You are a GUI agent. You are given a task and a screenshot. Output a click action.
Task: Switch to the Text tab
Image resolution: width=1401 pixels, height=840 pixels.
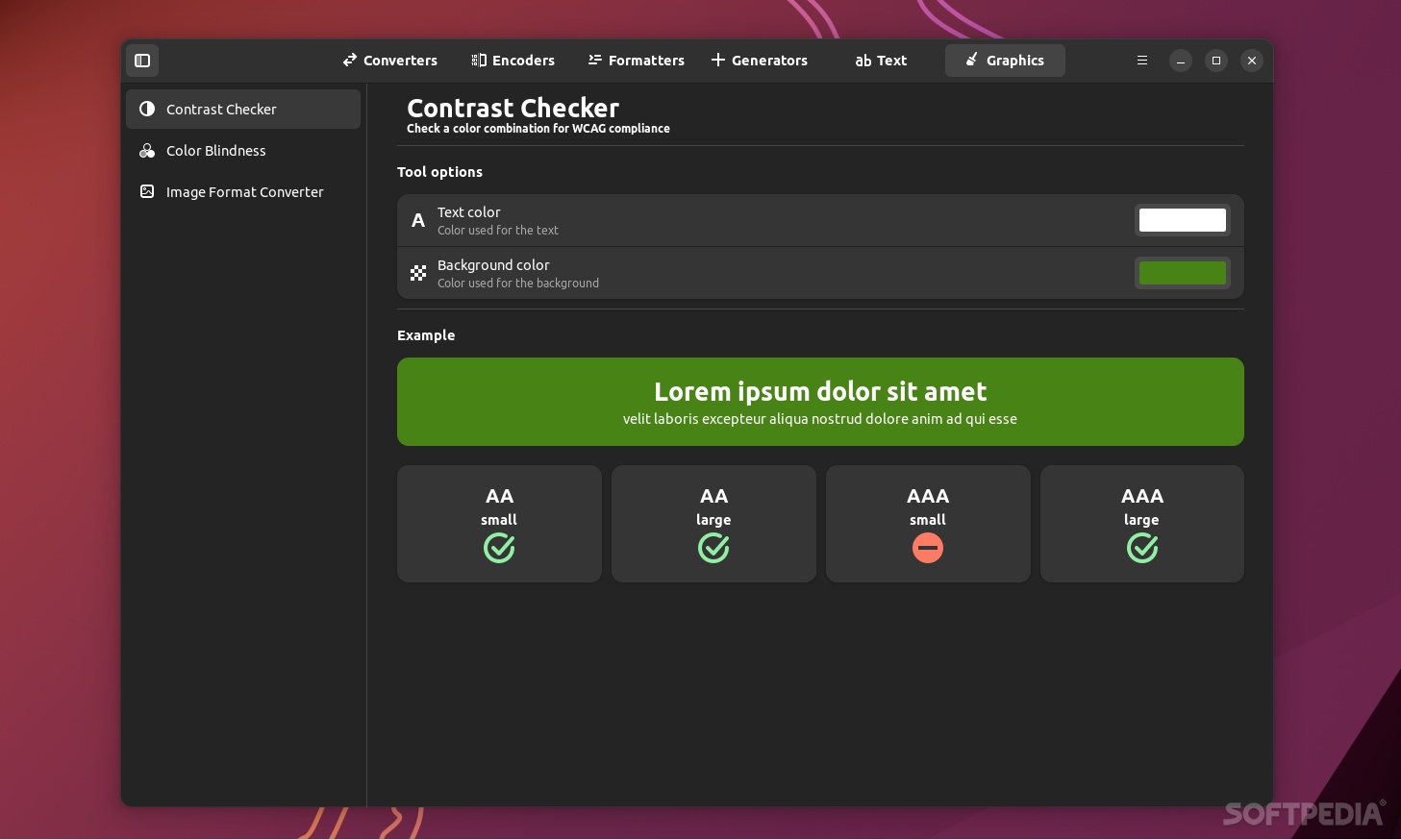[880, 60]
